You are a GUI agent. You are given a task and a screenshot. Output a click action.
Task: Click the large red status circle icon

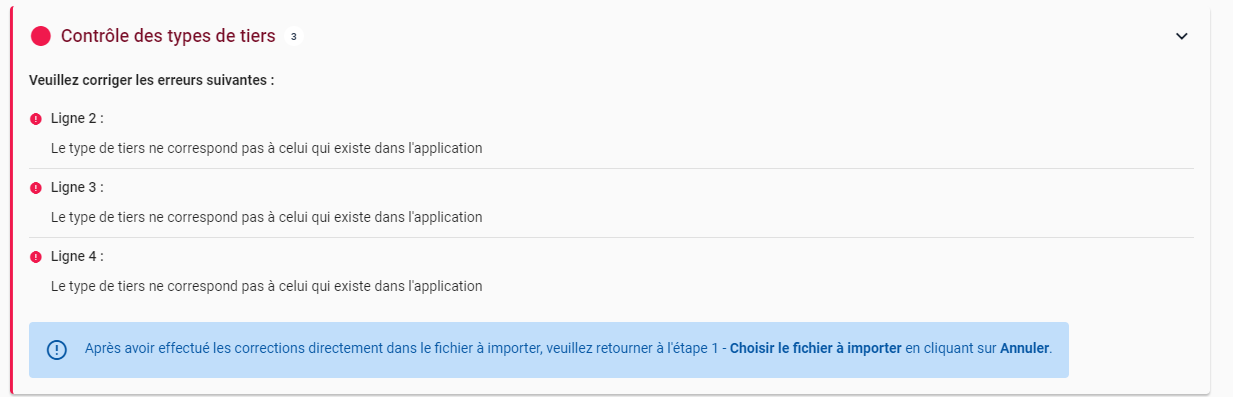(41, 36)
